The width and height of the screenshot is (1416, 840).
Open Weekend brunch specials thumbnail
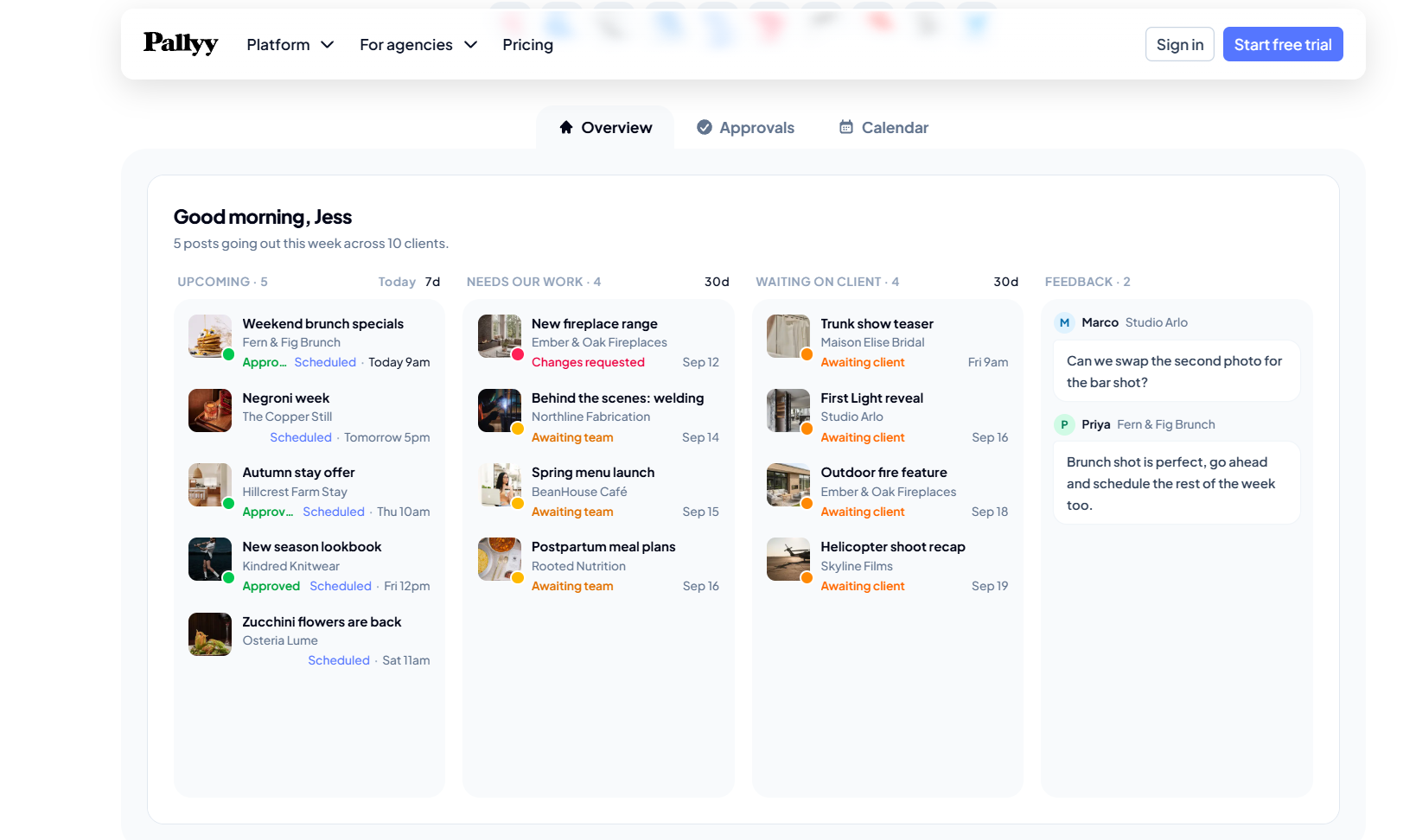point(210,336)
